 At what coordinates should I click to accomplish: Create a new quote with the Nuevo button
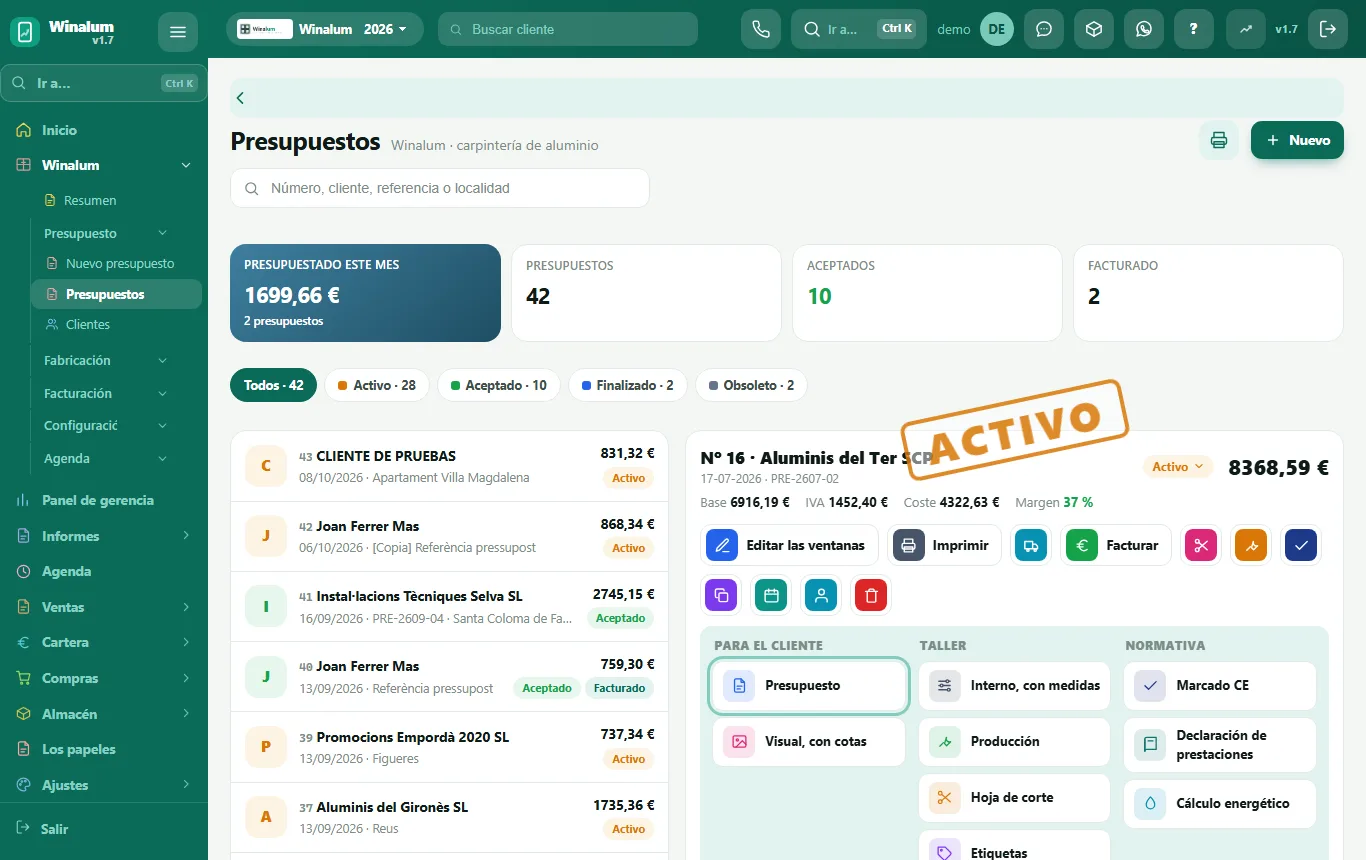click(x=1297, y=140)
